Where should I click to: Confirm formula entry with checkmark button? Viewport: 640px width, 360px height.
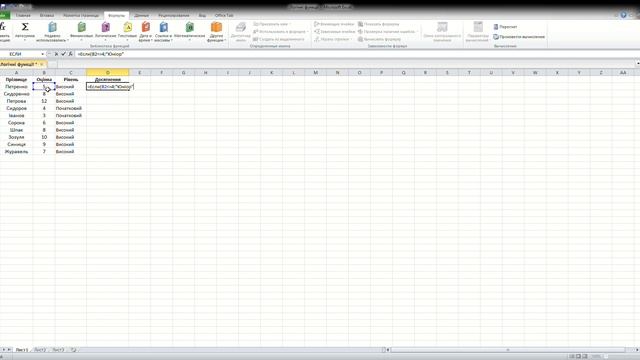(63, 54)
